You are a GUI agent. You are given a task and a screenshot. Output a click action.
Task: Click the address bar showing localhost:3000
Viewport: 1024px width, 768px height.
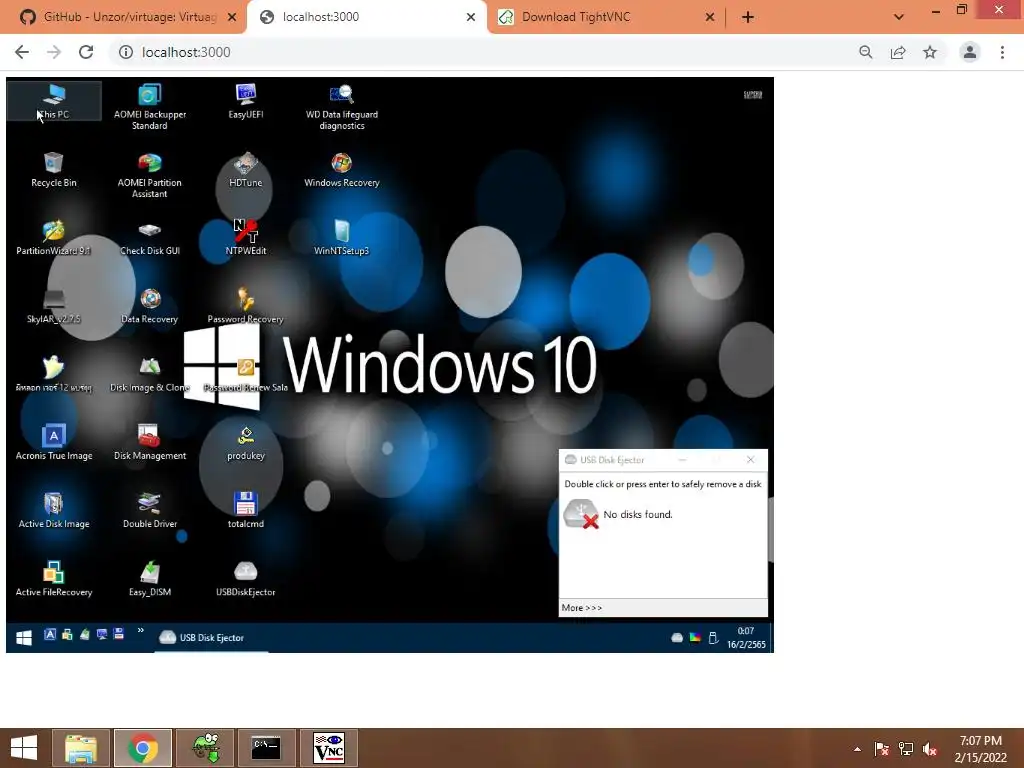pos(483,52)
